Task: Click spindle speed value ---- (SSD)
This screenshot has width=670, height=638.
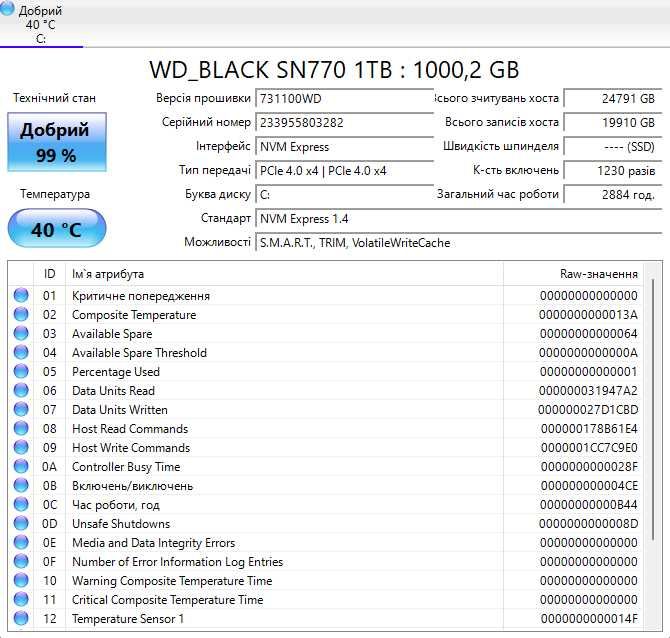Action: (613, 147)
